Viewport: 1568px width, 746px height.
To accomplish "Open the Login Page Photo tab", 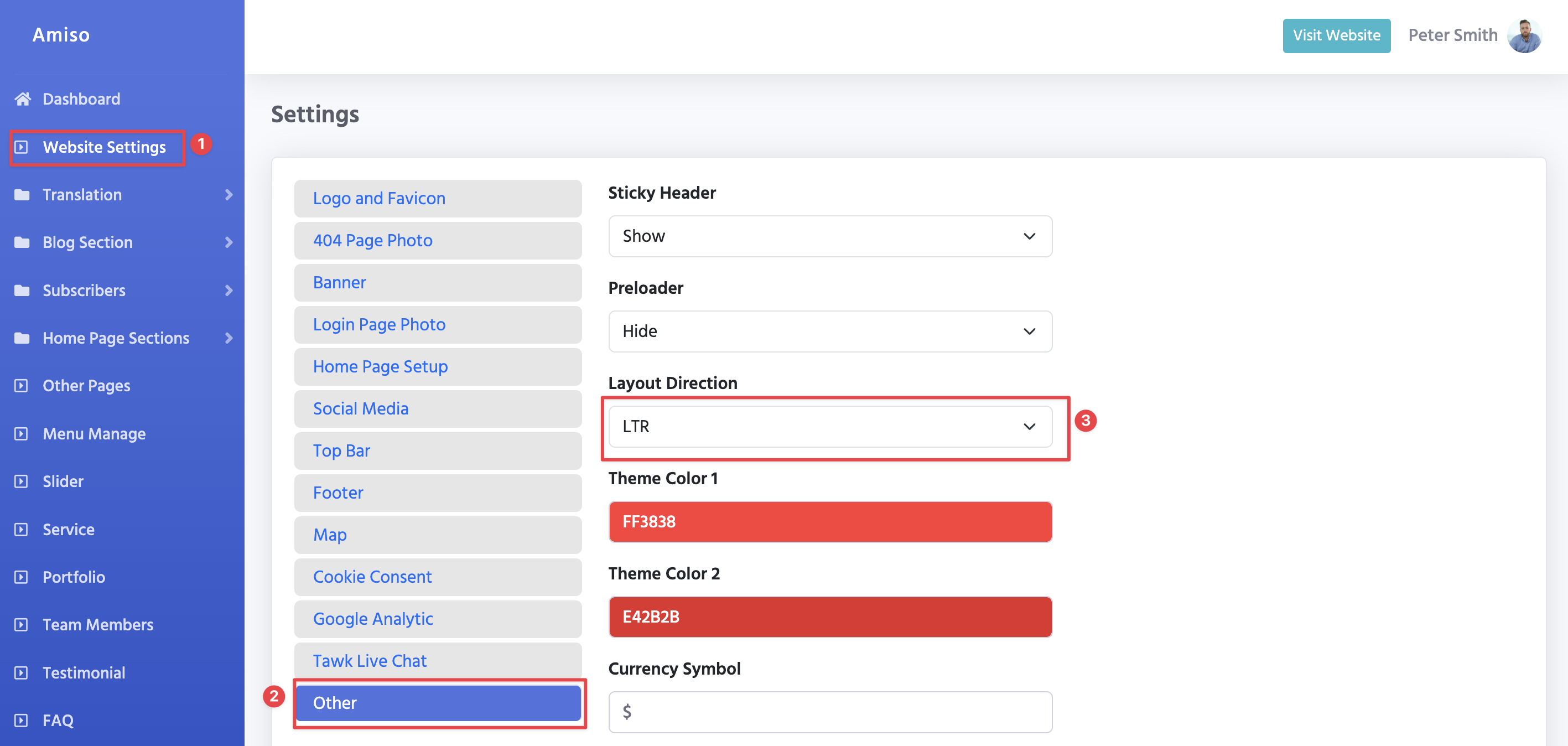I will point(438,325).
